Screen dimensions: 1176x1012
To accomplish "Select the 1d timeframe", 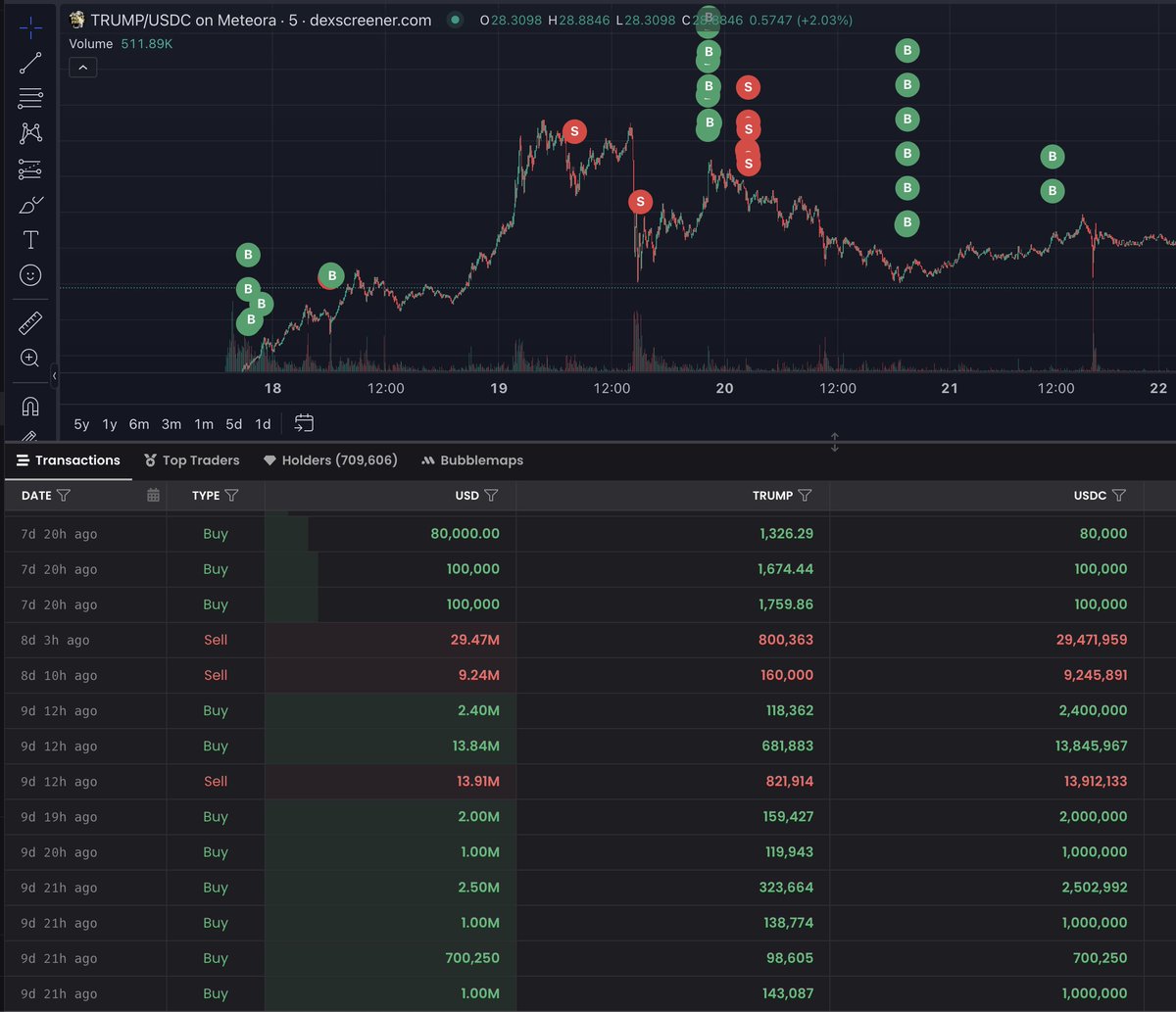I will click(262, 424).
